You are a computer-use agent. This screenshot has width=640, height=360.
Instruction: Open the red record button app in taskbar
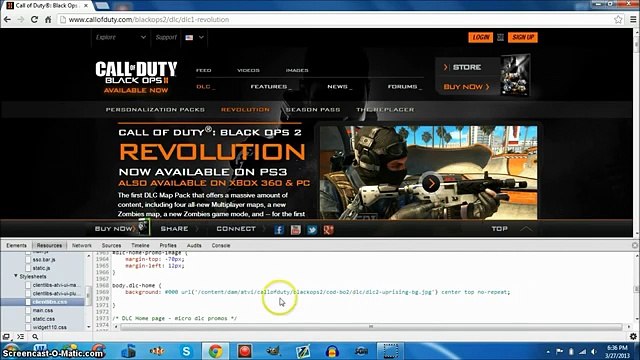tap(244, 351)
